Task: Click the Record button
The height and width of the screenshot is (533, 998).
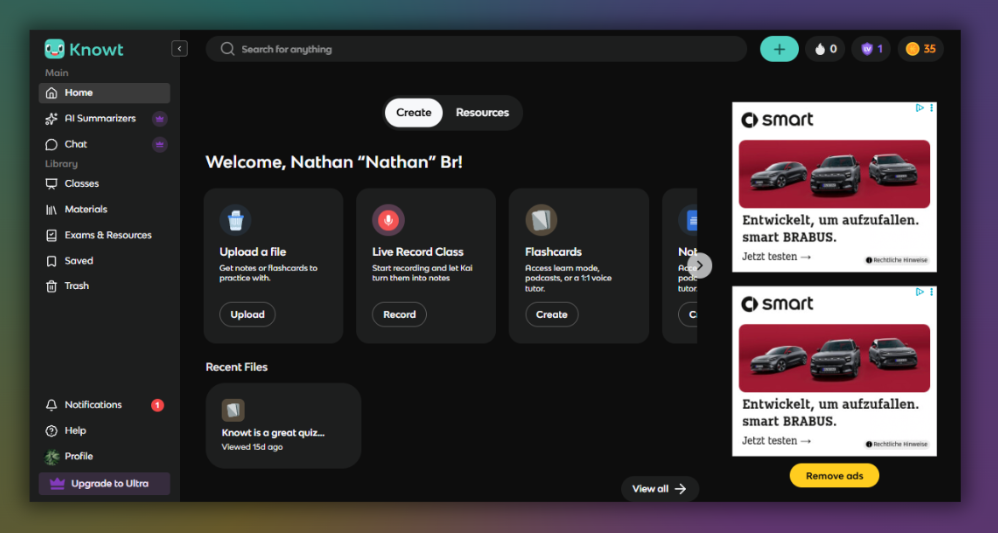Action: tap(399, 315)
